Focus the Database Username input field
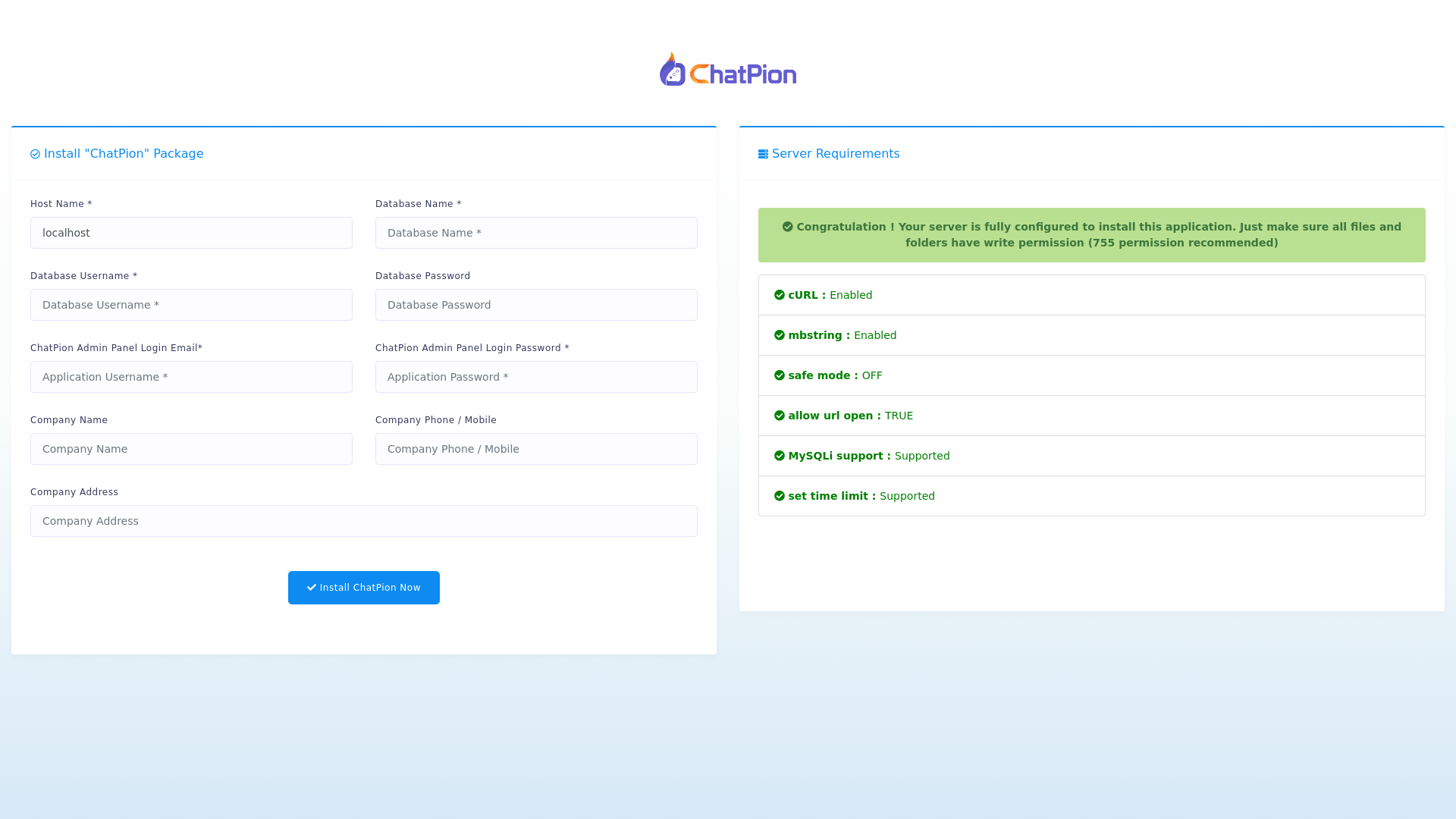Viewport: 1456px width, 819px height. tap(191, 305)
